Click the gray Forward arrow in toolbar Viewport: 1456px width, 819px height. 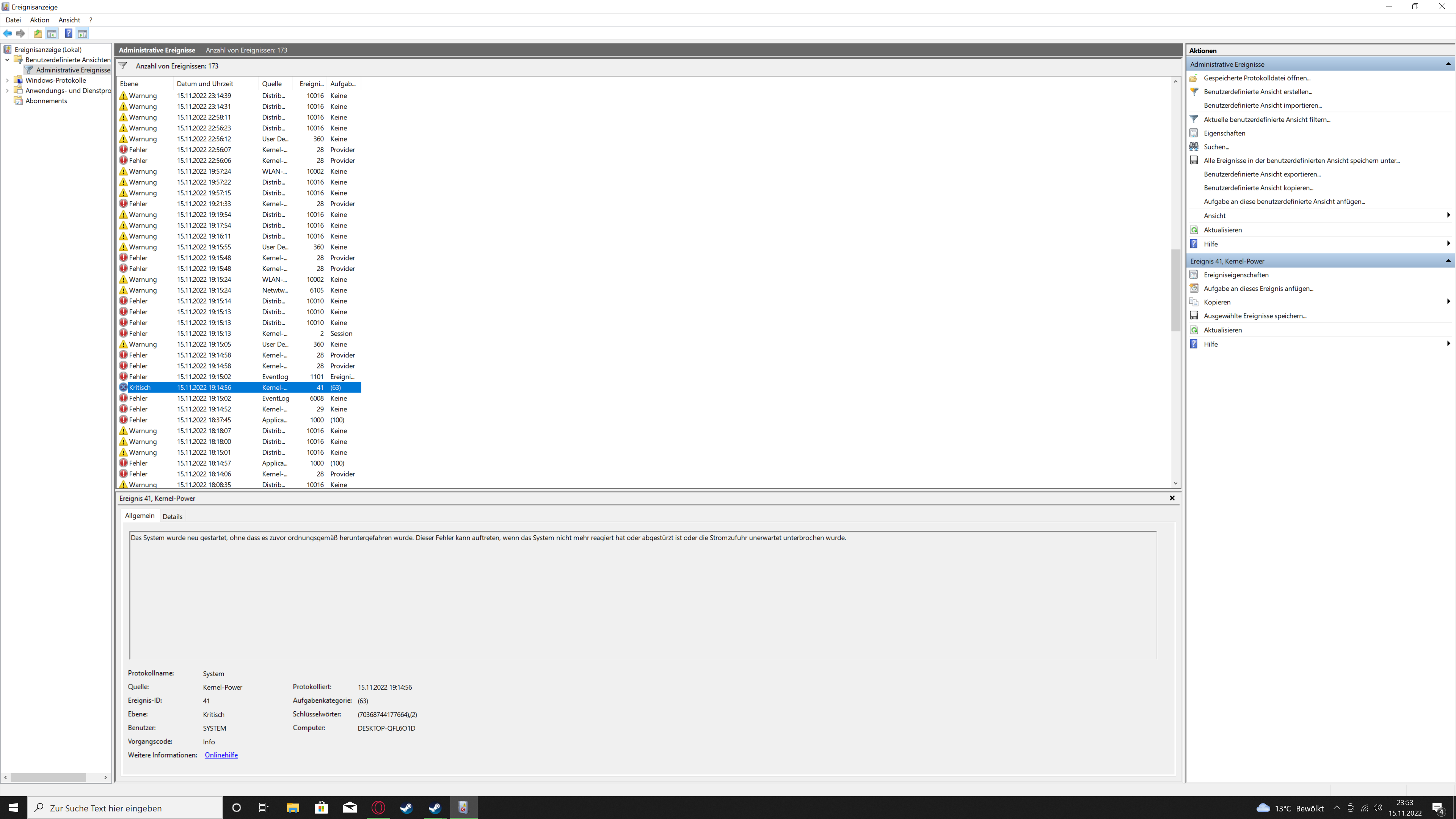pos(21,33)
